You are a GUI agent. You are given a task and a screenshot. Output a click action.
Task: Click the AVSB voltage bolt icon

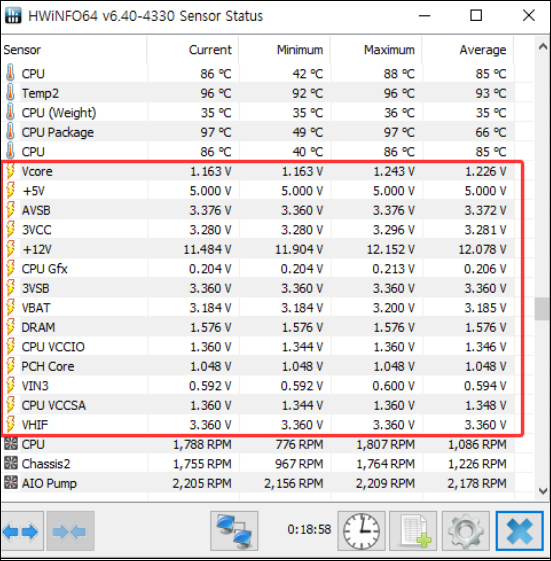pyautogui.click(x=11, y=210)
